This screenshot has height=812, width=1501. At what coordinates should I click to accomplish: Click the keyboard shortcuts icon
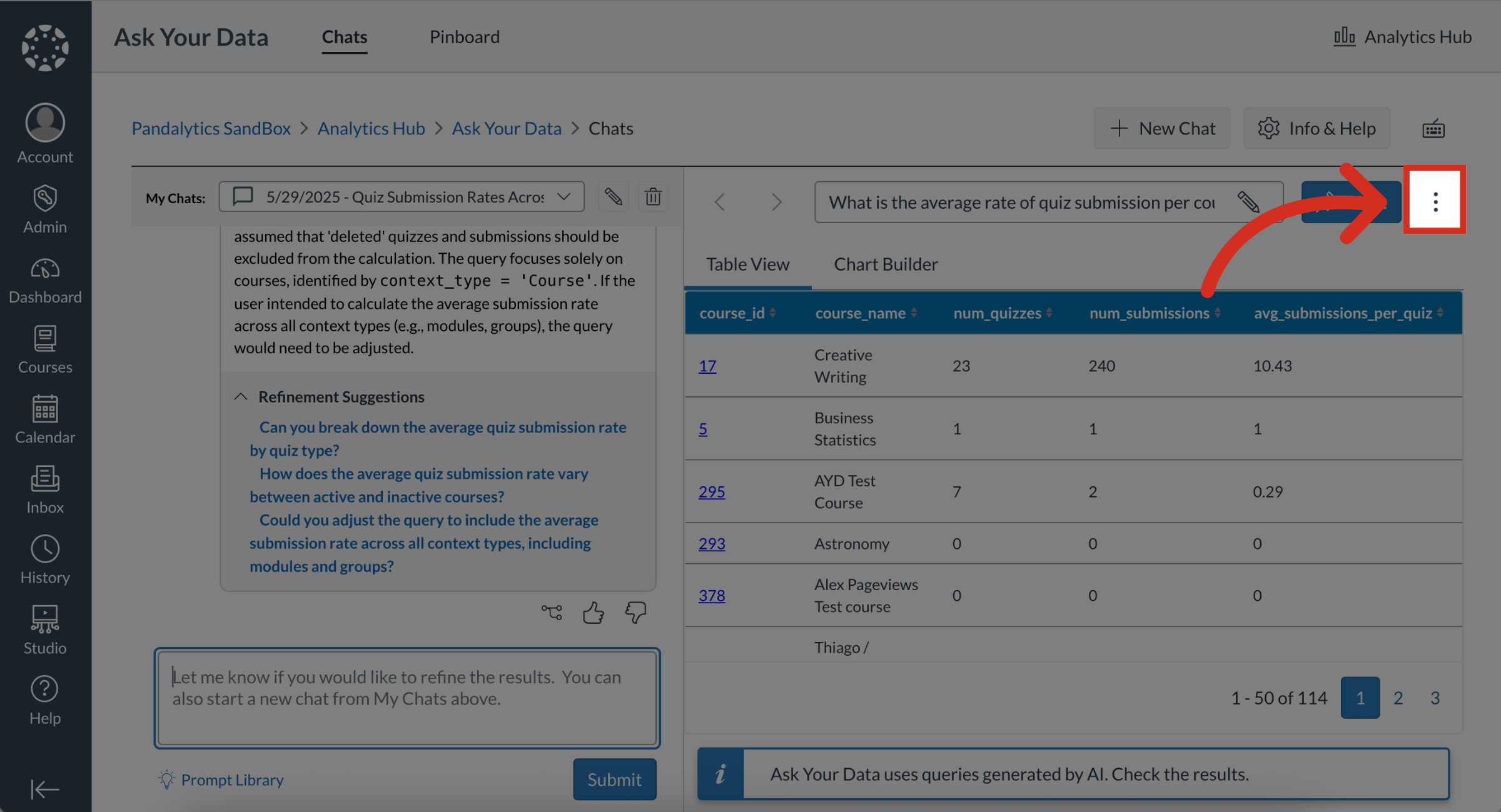1433,129
